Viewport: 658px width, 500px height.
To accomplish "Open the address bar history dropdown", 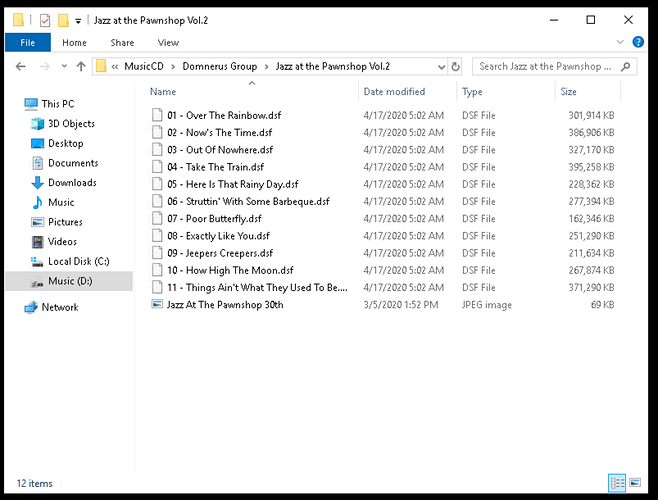I will [441, 67].
